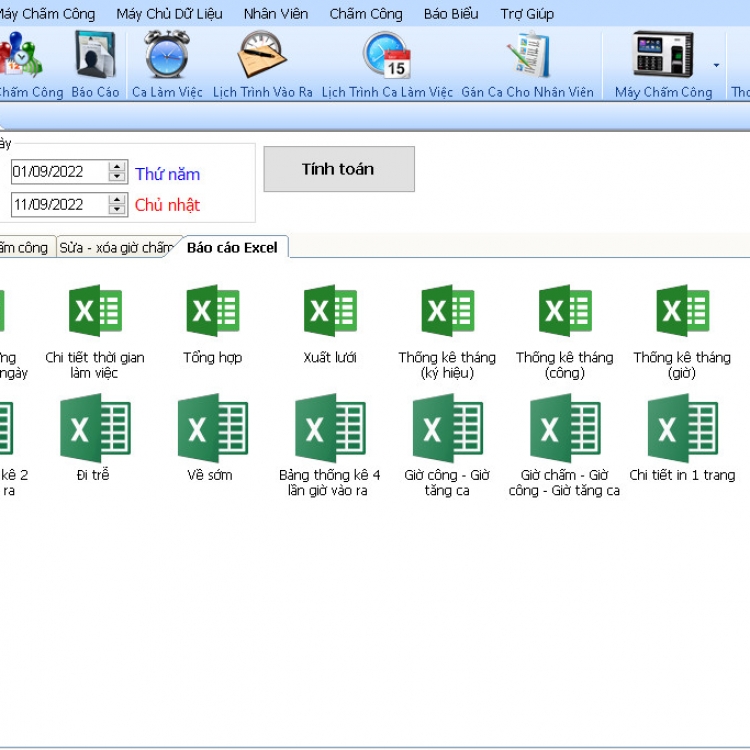Open Chi tiết in 1 trang report
The width and height of the screenshot is (750, 750).
682,429
